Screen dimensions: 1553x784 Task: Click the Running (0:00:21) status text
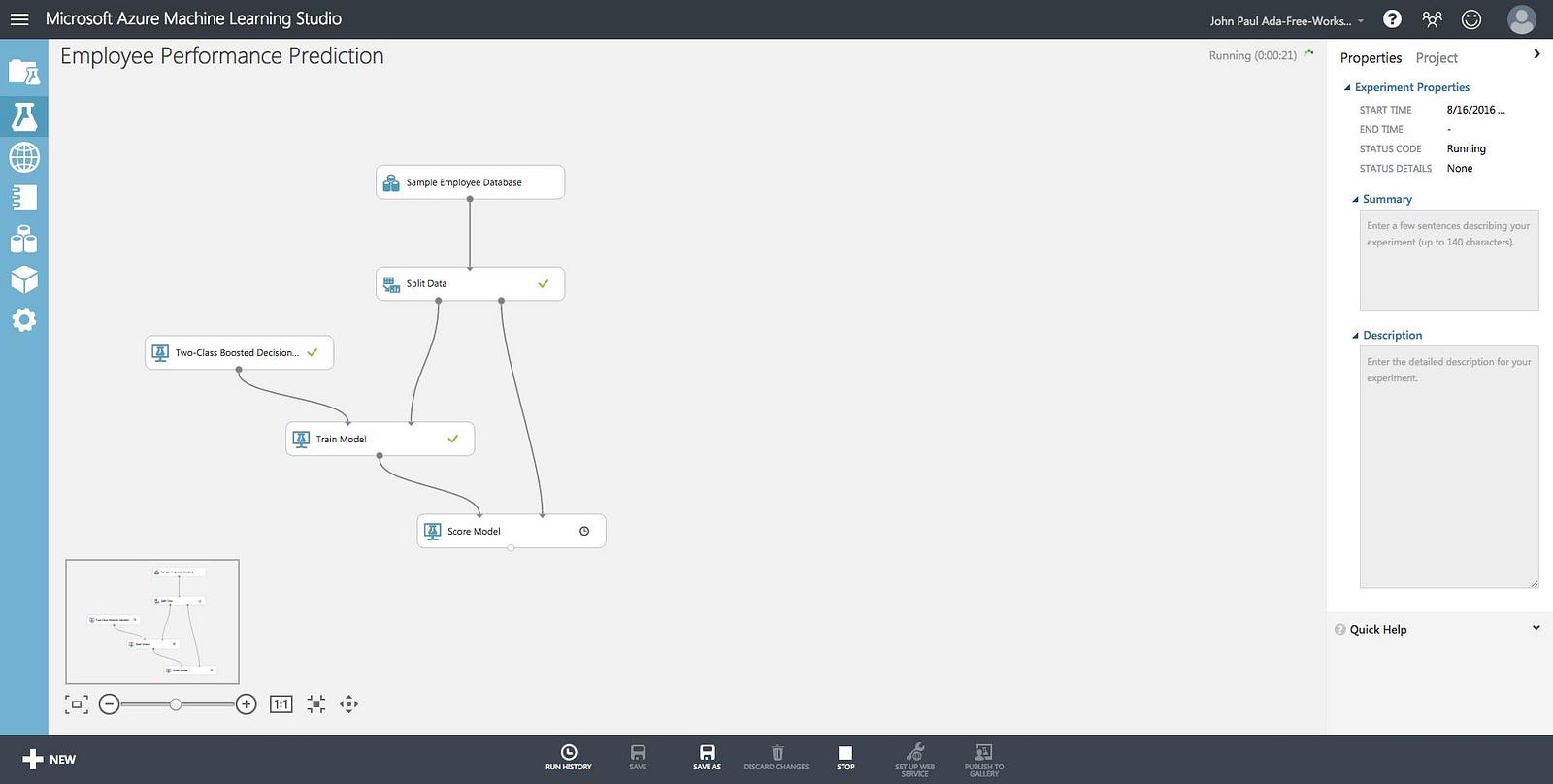[x=1252, y=55]
